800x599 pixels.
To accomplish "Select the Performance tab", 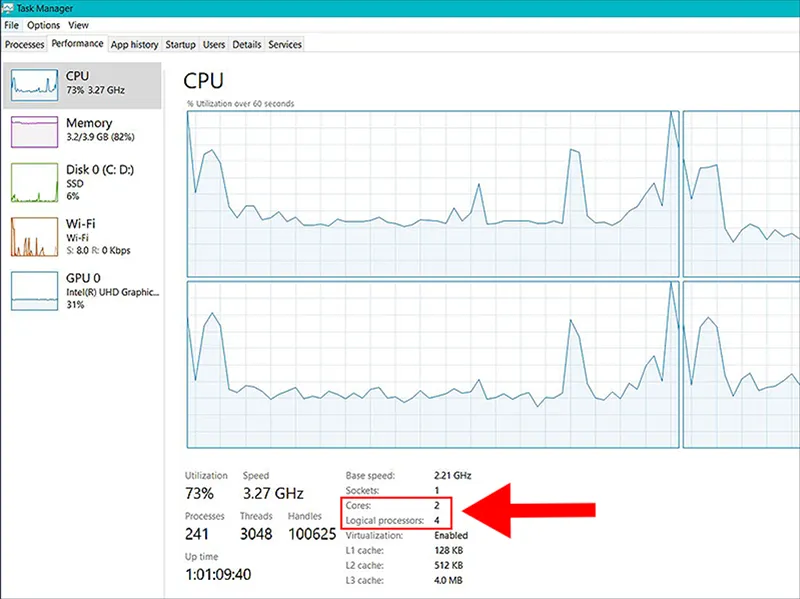I will click(x=78, y=43).
